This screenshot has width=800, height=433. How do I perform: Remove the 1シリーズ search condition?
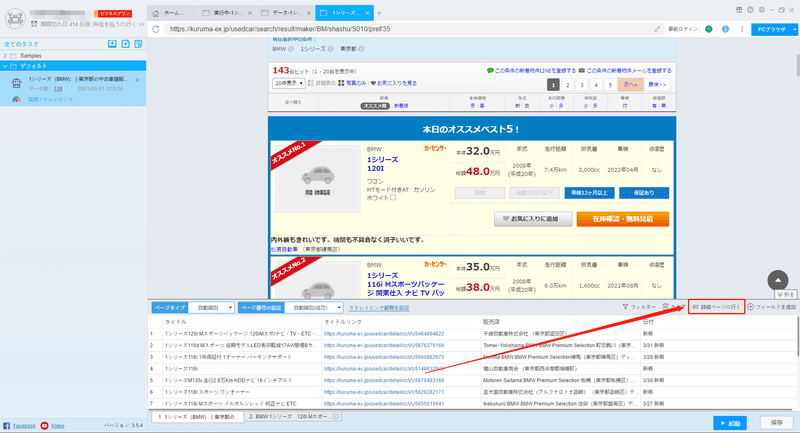[331, 49]
